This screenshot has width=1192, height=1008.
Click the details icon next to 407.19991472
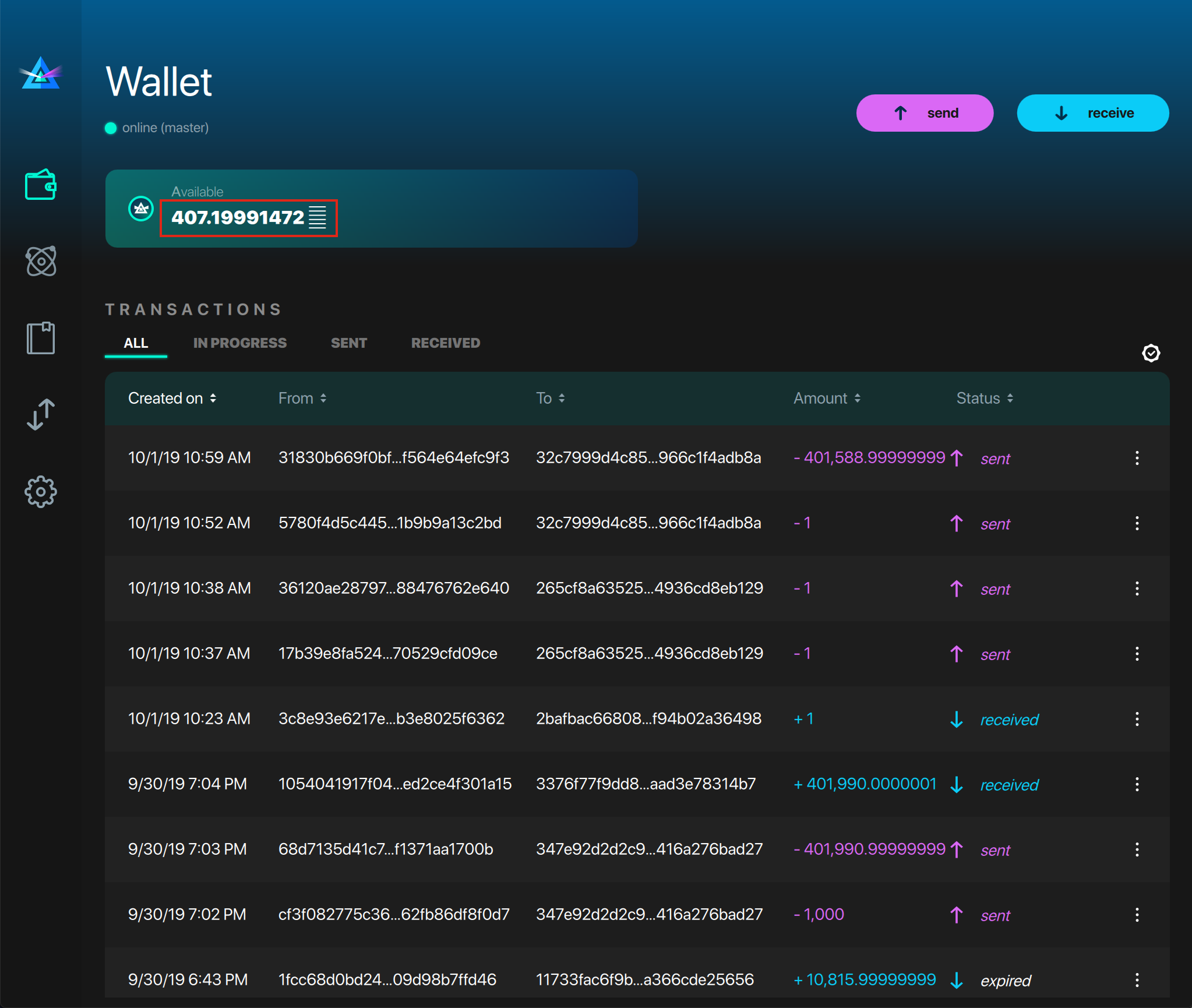318,217
